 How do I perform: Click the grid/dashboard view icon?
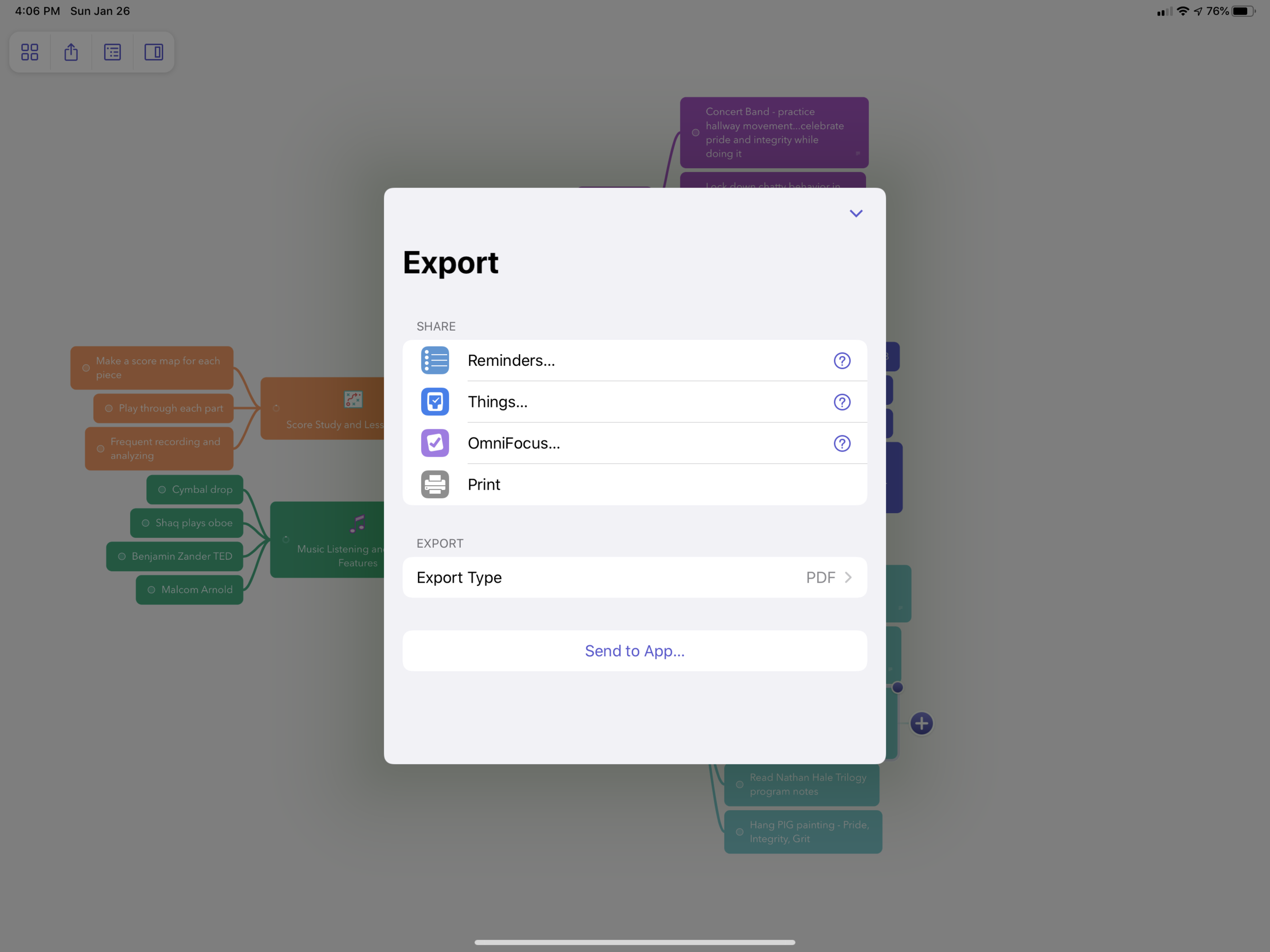29,52
